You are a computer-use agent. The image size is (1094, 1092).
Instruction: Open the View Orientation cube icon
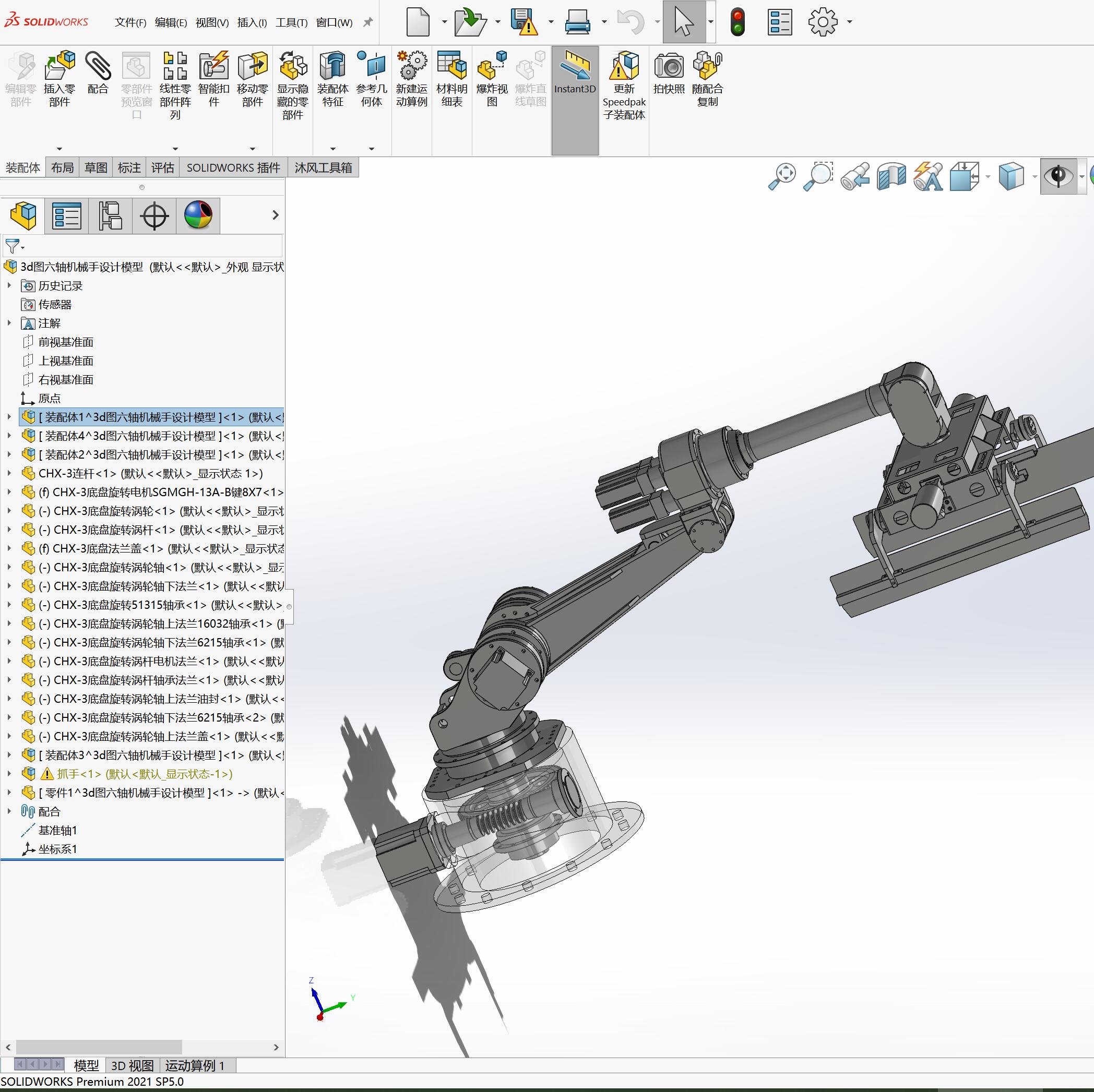(965, 176)
